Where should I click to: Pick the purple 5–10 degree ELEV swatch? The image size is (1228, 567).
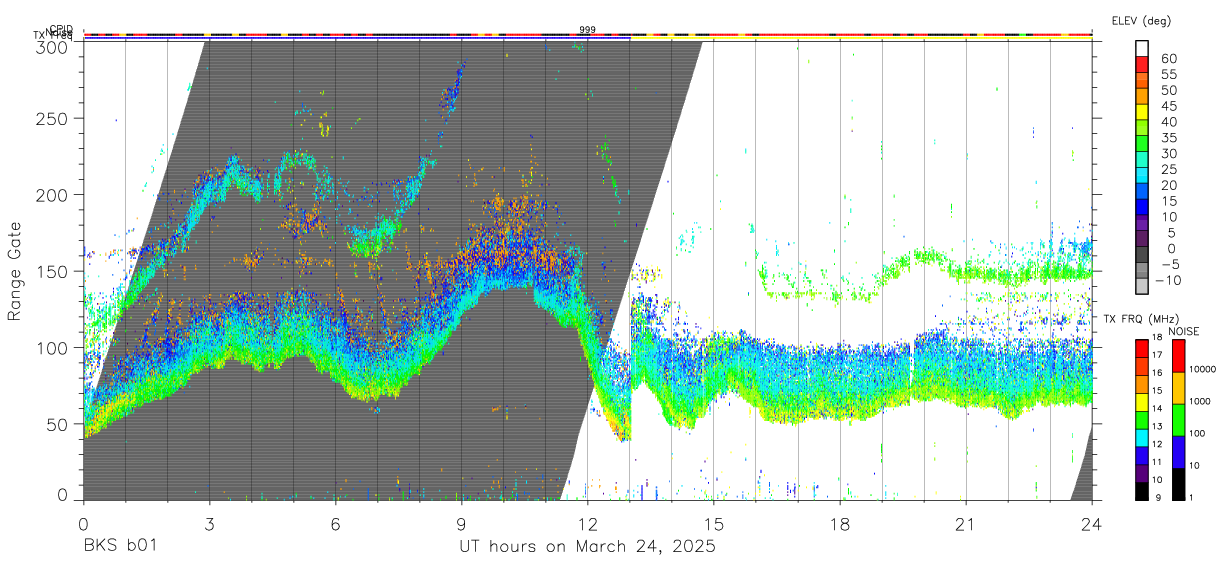click(x=1143, y=225)
